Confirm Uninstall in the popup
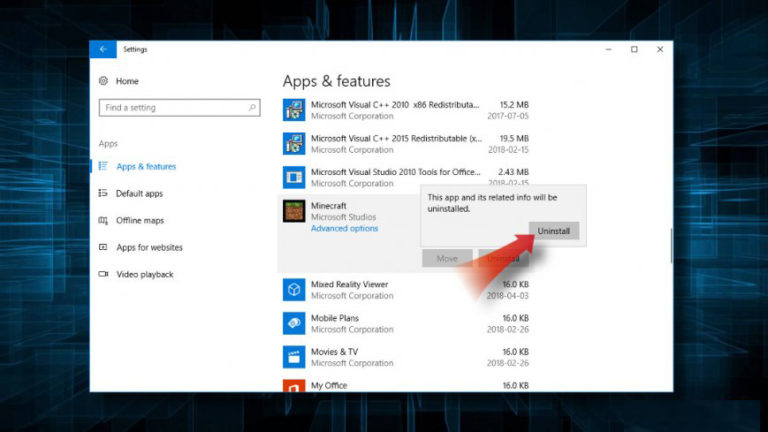Screen dimensions: 768x432 pyautogui.click(x=553, y=231)
